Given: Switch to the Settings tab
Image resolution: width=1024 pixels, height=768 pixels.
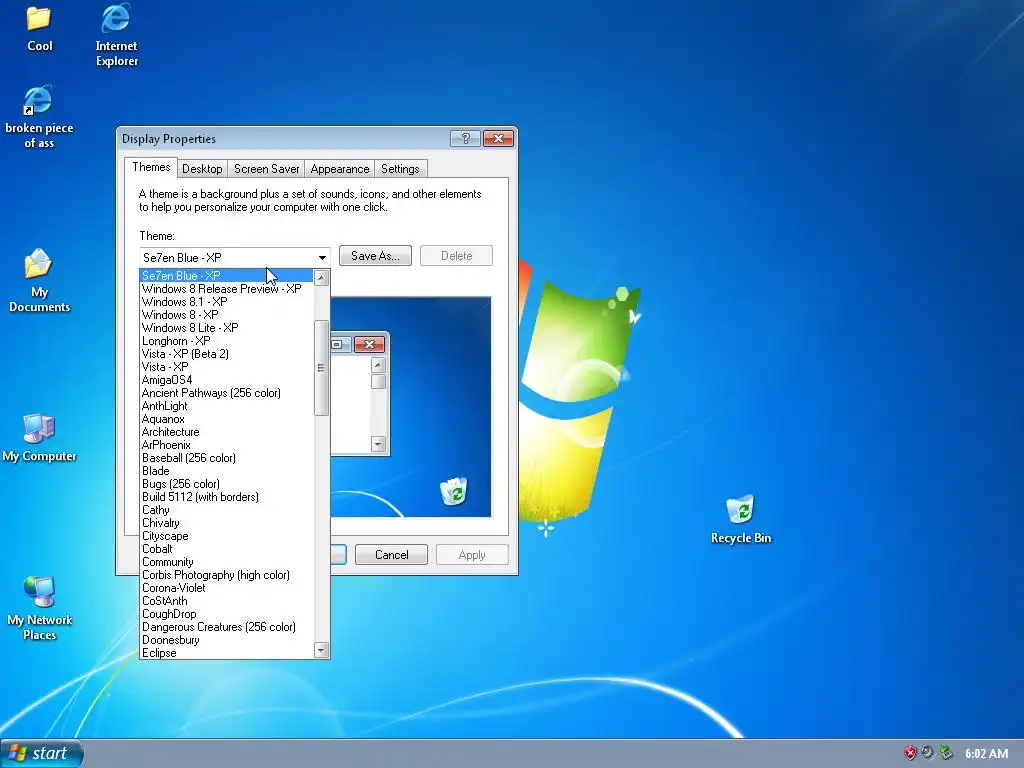Looking at the screenshot, I should click(x=400, y=169).
